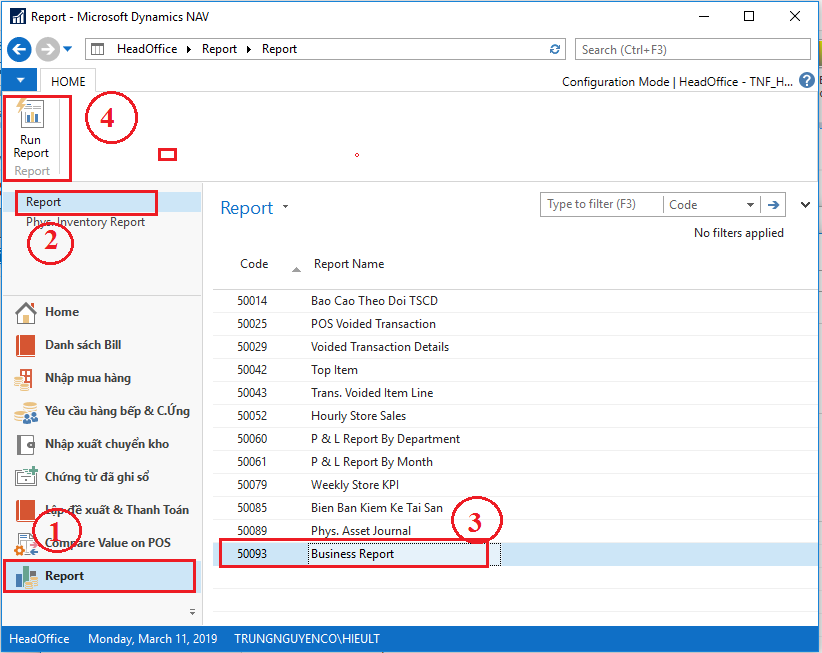Screen dimensions: 822x653
Task: Open the Report page title dropdown
Action: (x=285, y=207)
